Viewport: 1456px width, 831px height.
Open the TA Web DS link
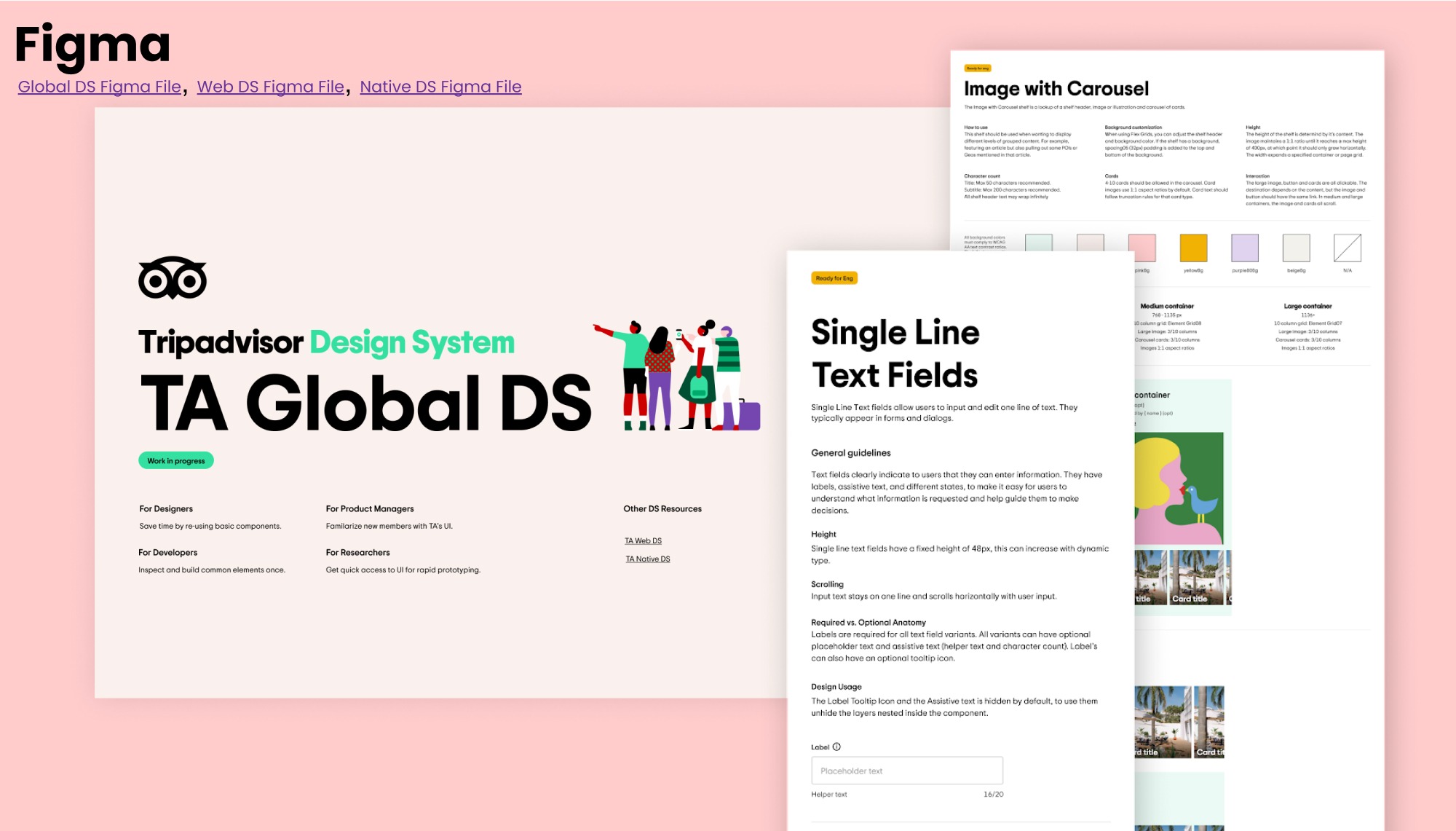coord(643,540)
